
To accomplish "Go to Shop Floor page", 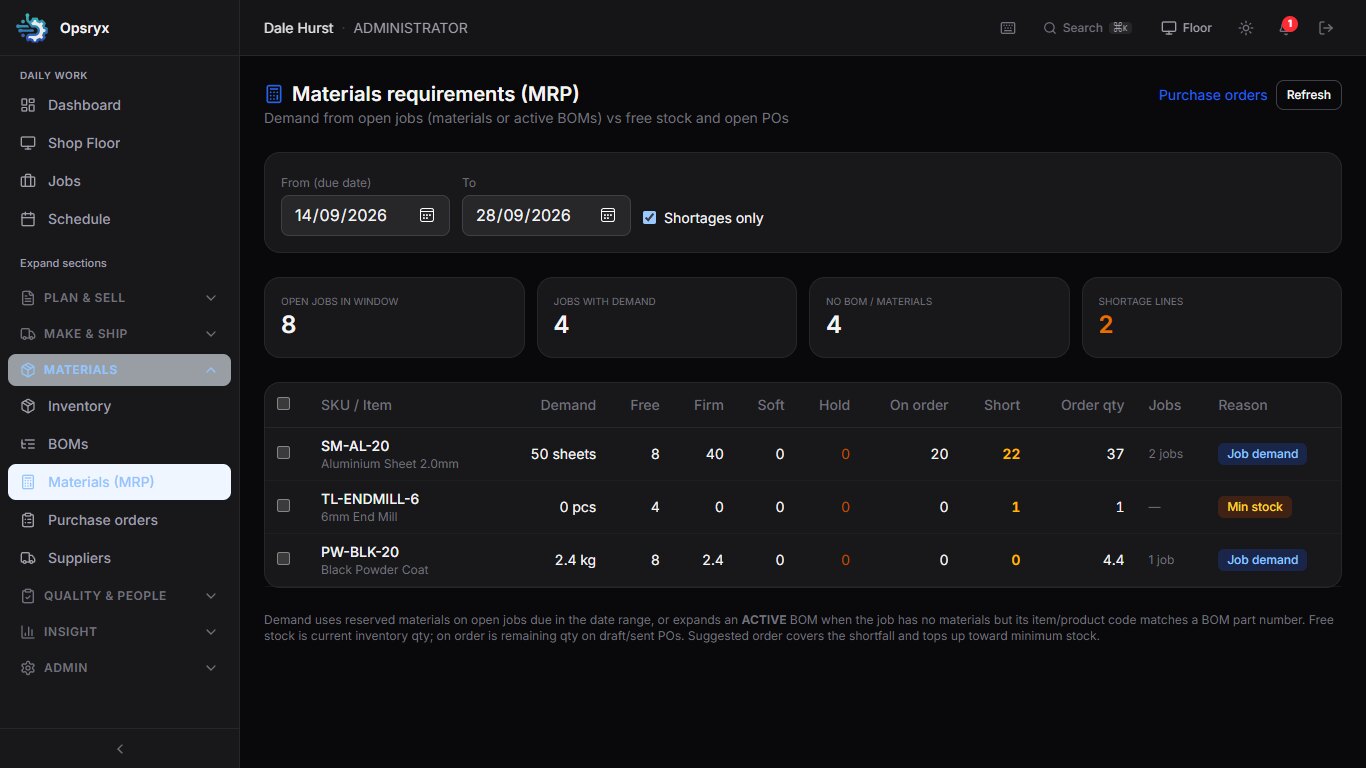I will (x=119, y=143).
